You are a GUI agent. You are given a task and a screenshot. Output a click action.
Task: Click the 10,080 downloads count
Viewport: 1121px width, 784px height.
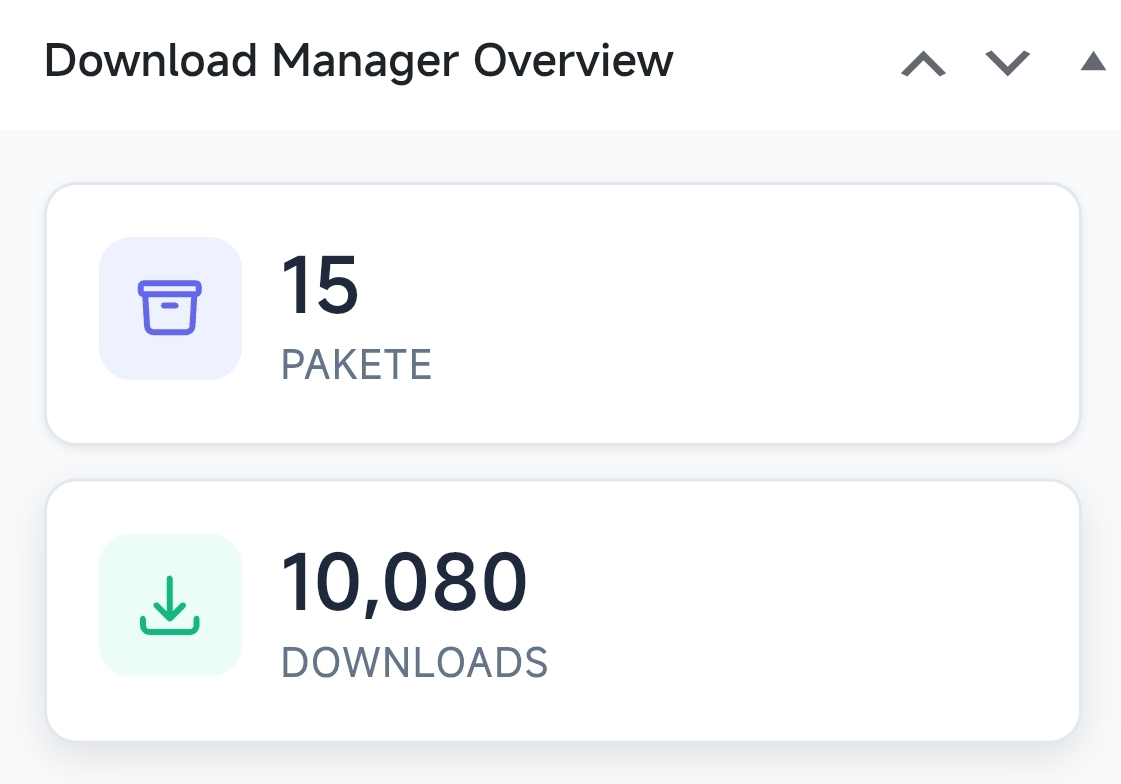click(404, 582)
